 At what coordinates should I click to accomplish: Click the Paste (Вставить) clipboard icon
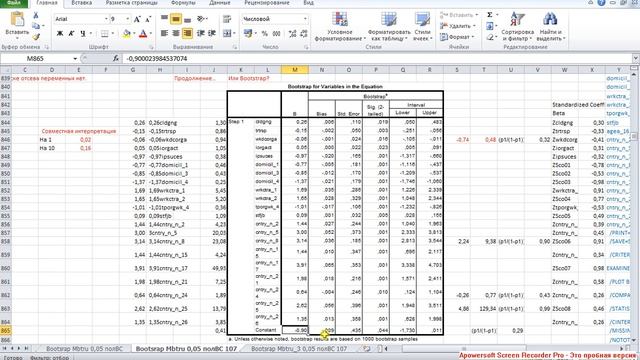pyautogui.click(x=18, y=19)
